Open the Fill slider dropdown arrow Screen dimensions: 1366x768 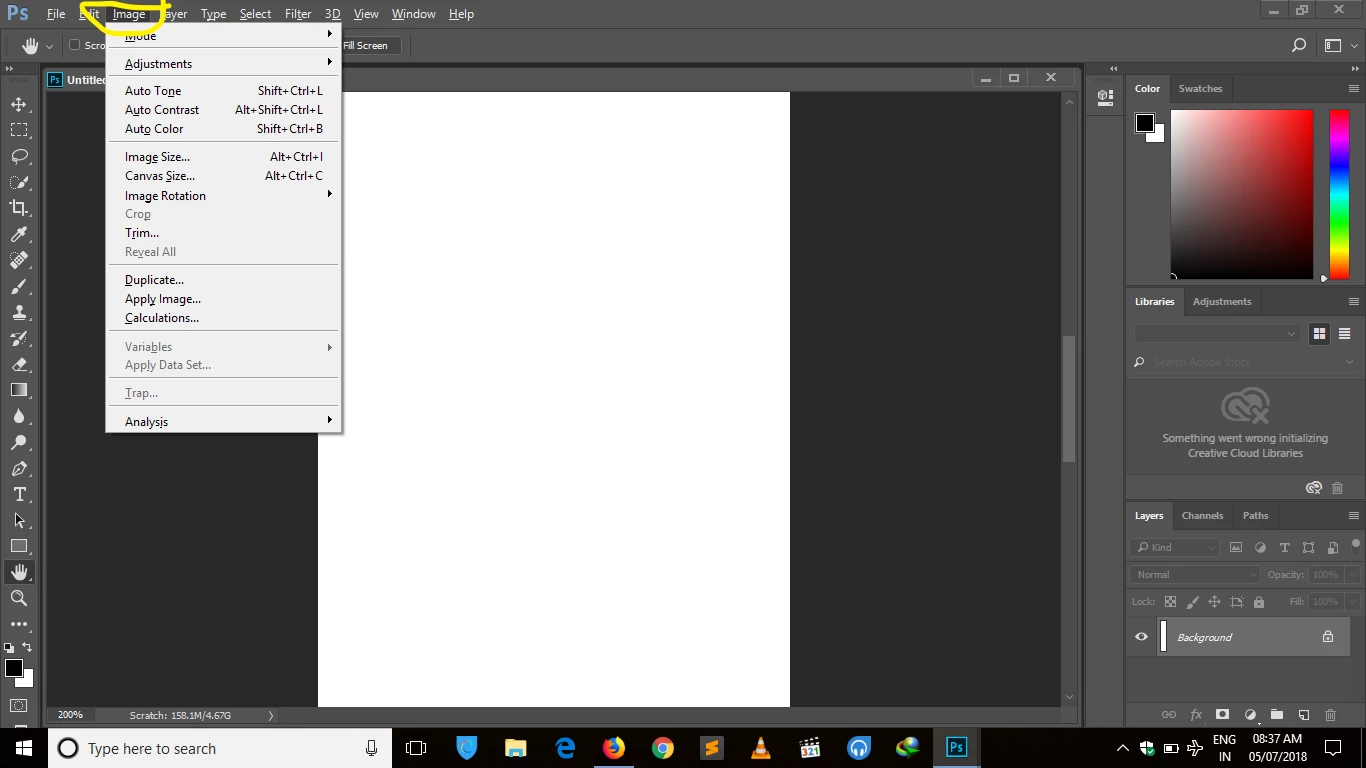point(1352,602)
